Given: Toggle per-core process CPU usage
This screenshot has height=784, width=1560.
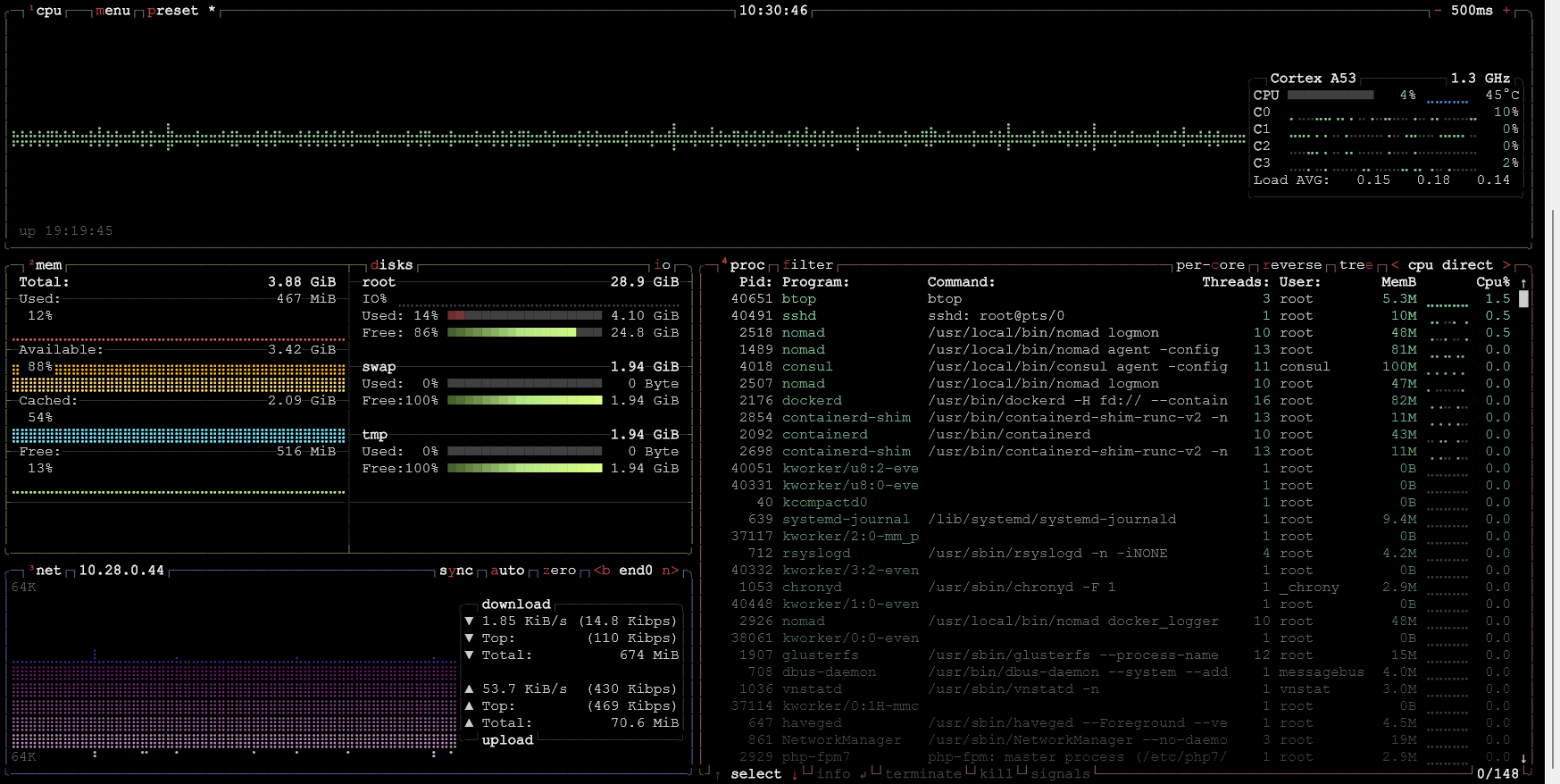Looking at the screenshot, I should click(x=1210, y=265).
